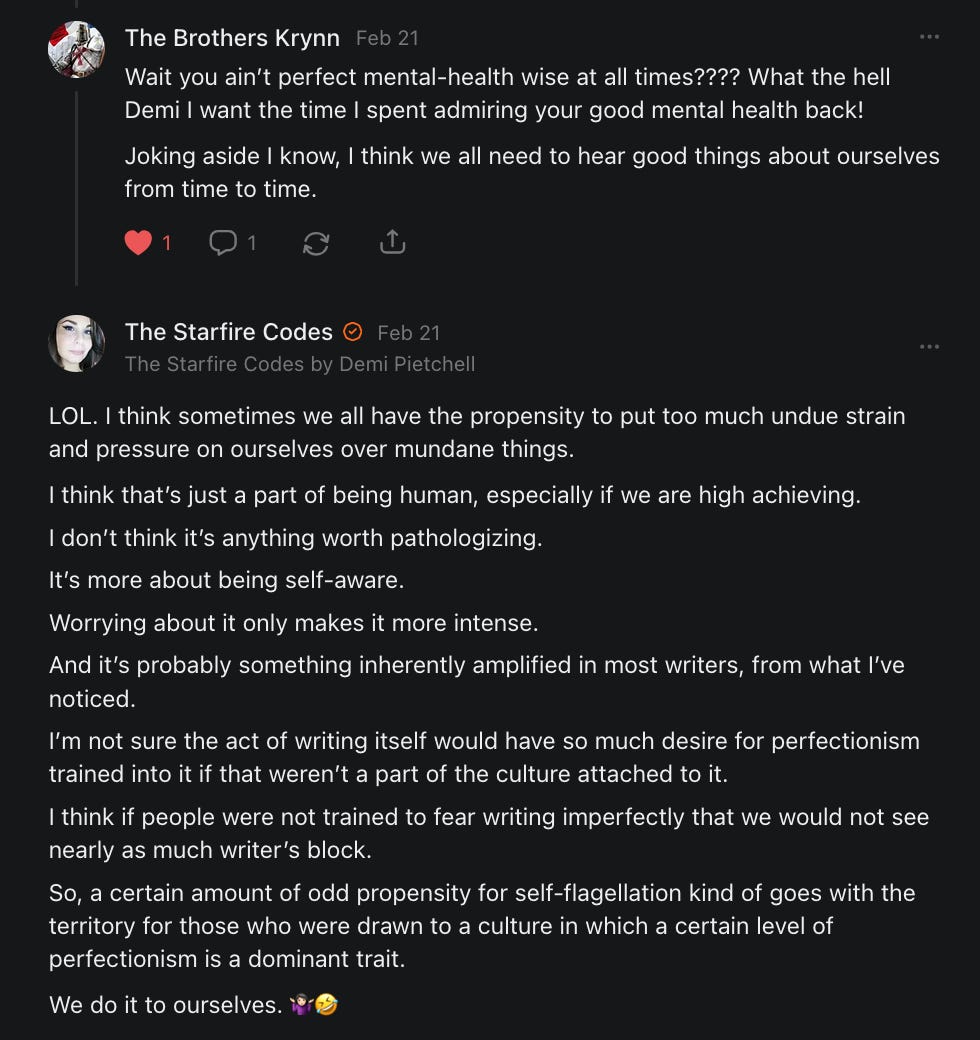Click the share upload-arrow icon
Image resolution: width=980 pixels, height=1040 pixels.
click(392, 243)
